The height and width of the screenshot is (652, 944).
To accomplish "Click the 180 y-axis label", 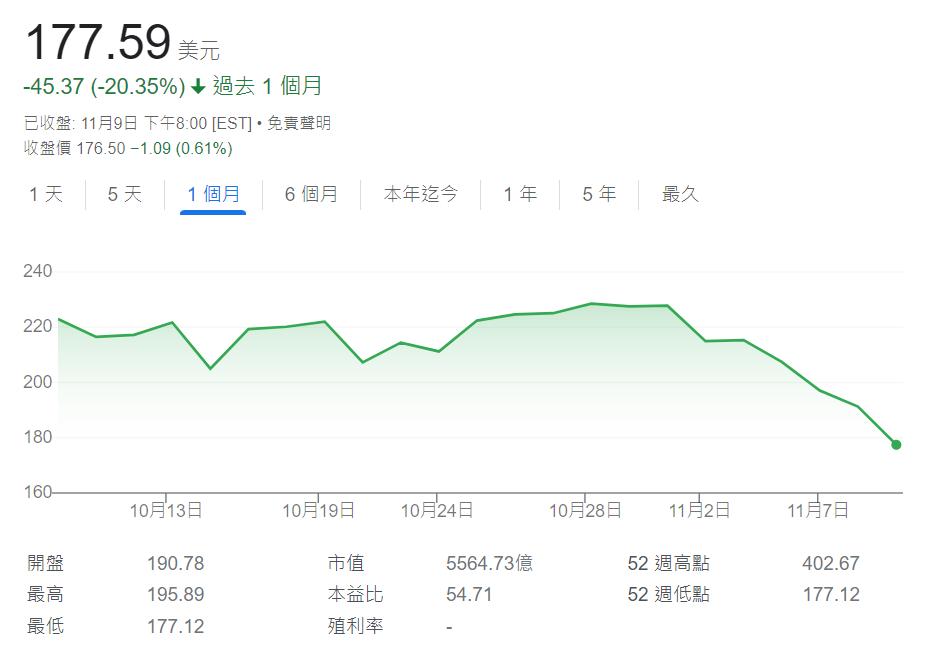I will pyautogui.click(x=38, y=437).
